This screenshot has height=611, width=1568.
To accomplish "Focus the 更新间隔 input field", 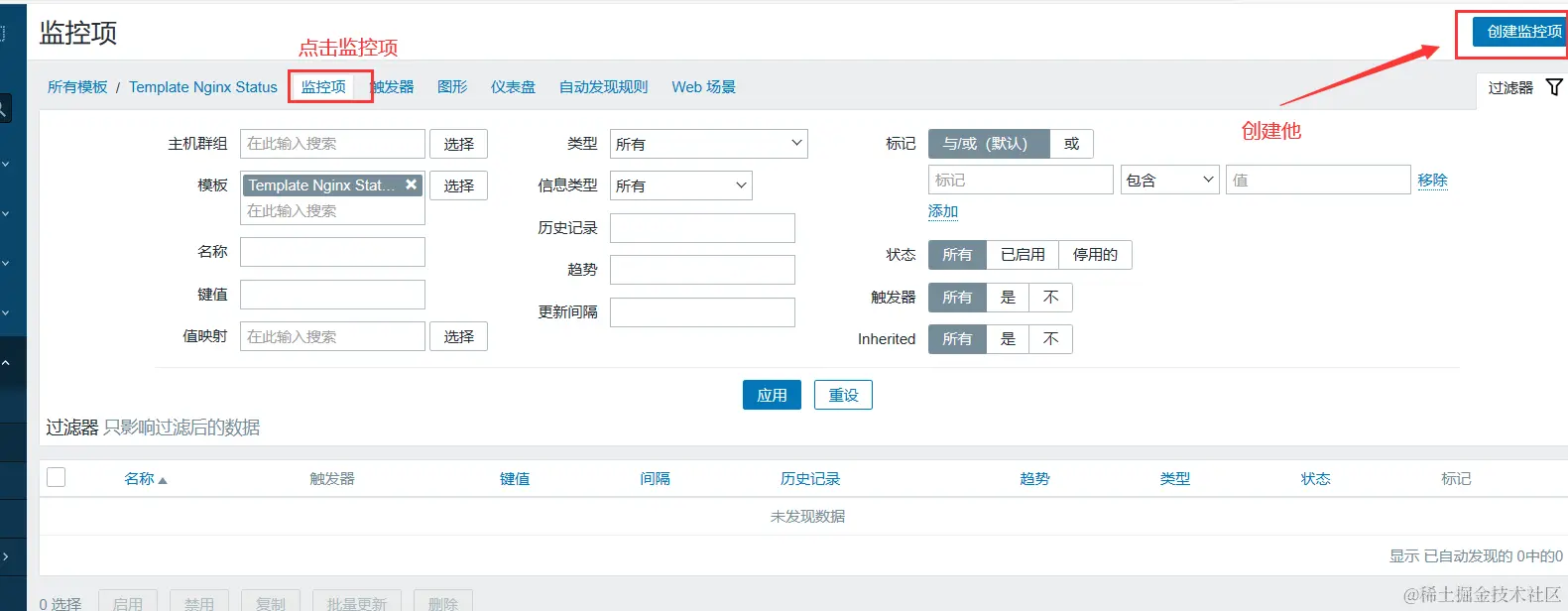I will click(x=702, y=312).
